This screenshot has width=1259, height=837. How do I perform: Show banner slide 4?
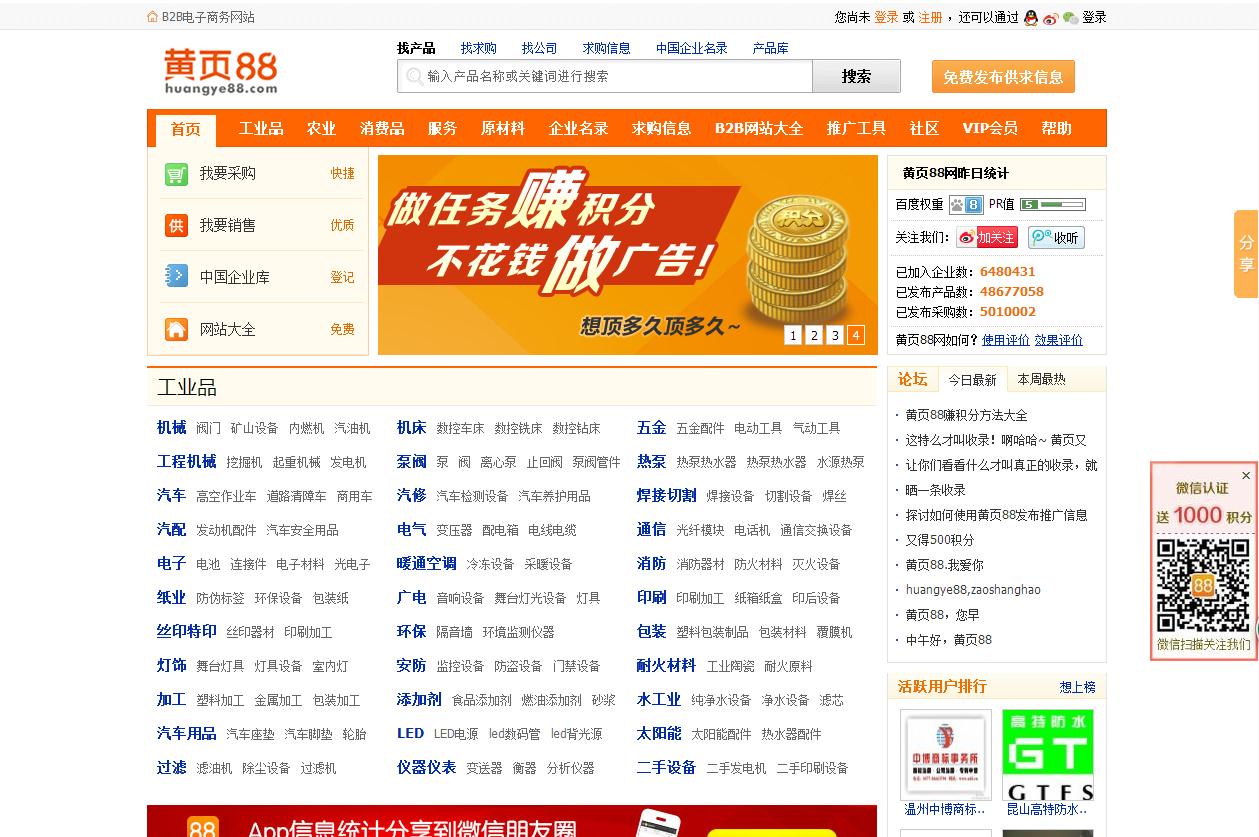point(856,335)
